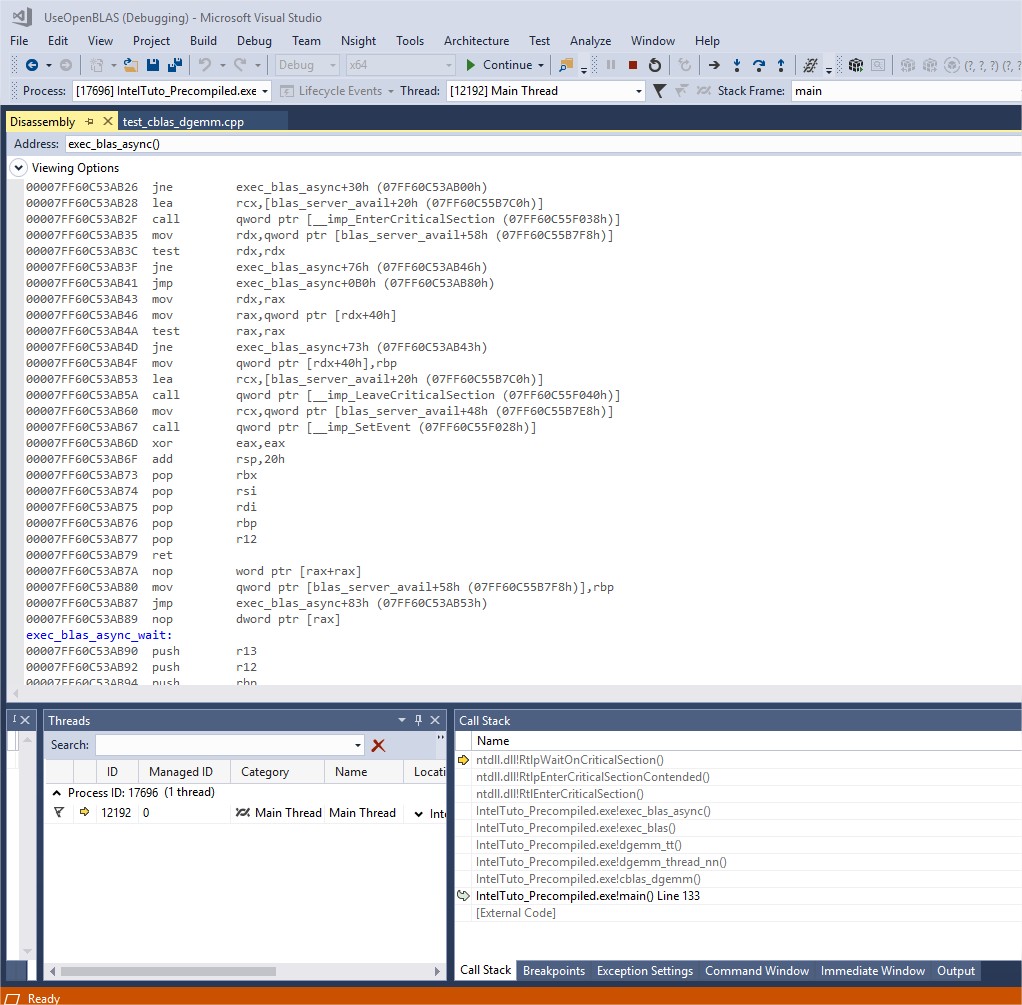Click the green arrow icon beside main() Line 133
The height and width of the screenshot is (1005, 1022).
(463, 896)
